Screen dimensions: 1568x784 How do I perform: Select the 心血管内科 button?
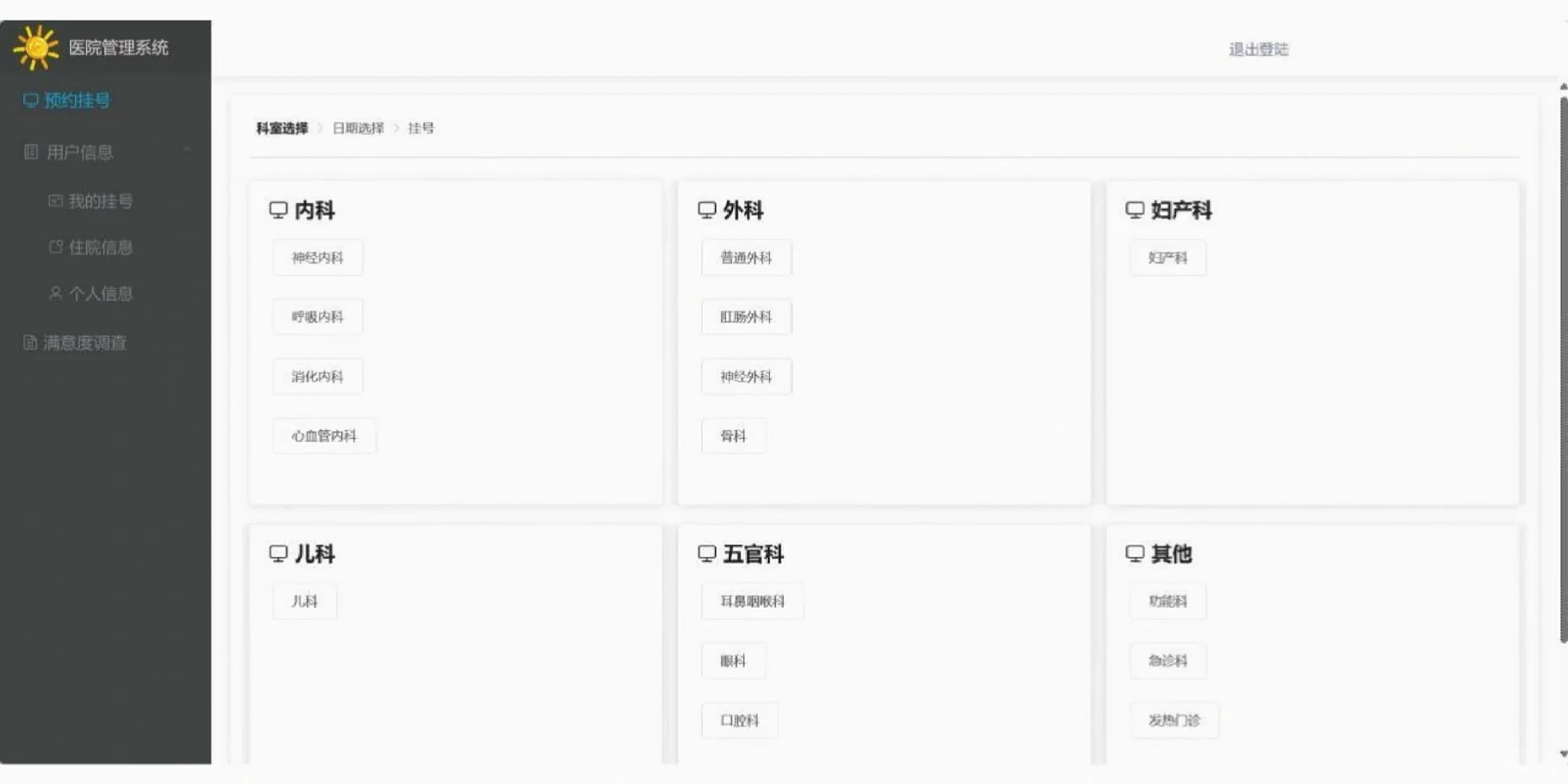[324, 436]
